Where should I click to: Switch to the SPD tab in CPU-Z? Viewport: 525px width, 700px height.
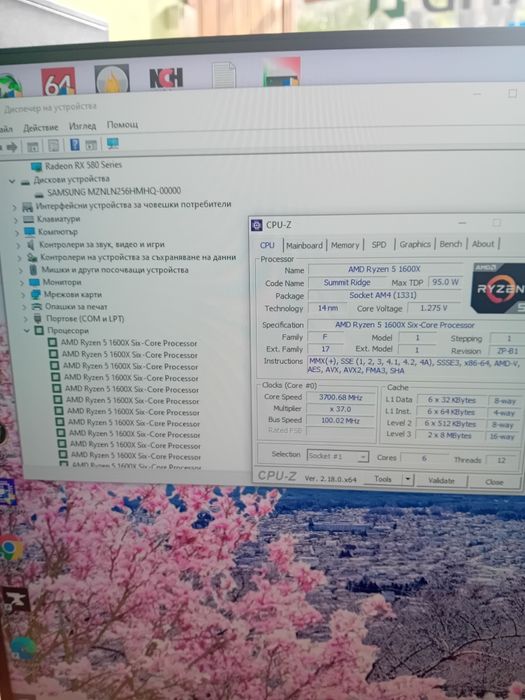click(x=379, y=245)
